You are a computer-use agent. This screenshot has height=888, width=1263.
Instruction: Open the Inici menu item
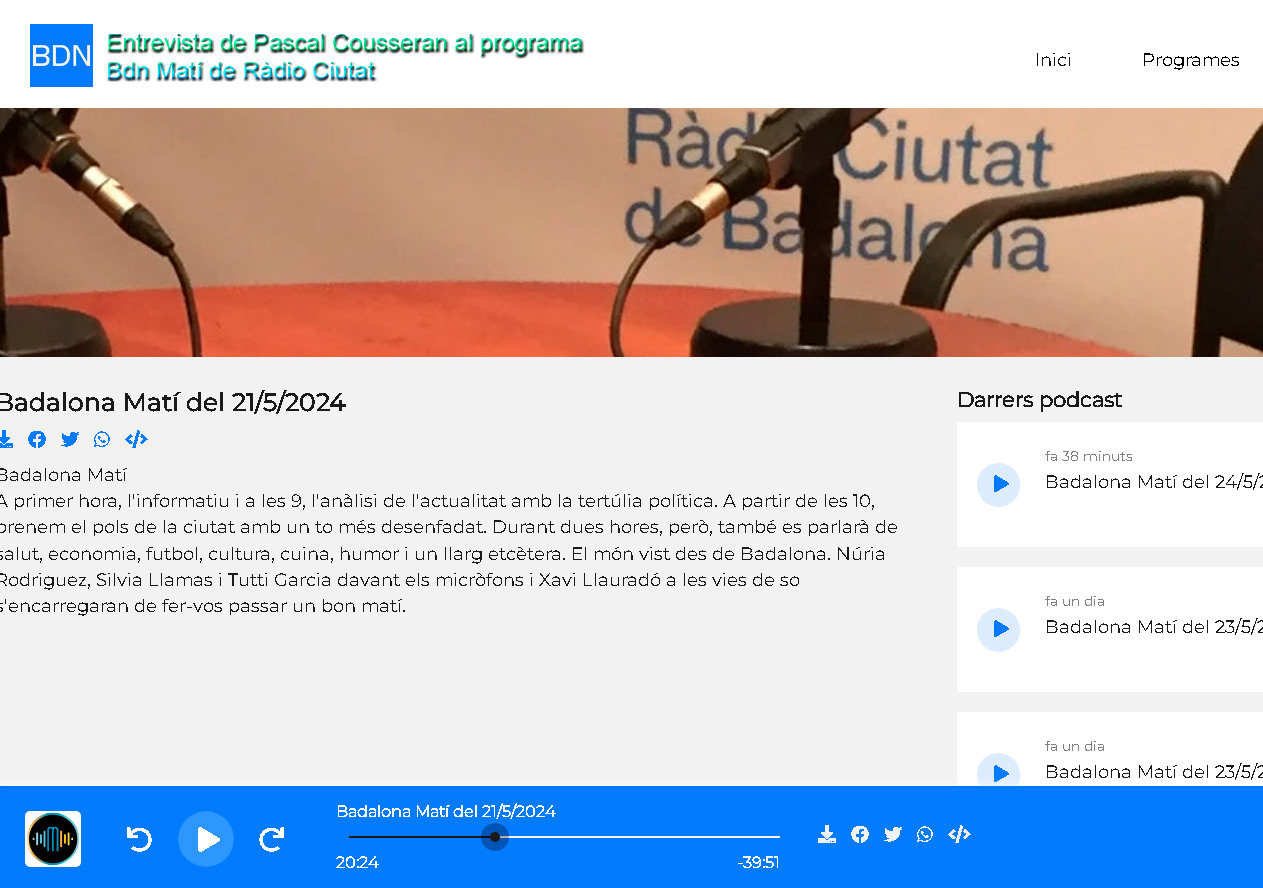(x=1053, y=60)
